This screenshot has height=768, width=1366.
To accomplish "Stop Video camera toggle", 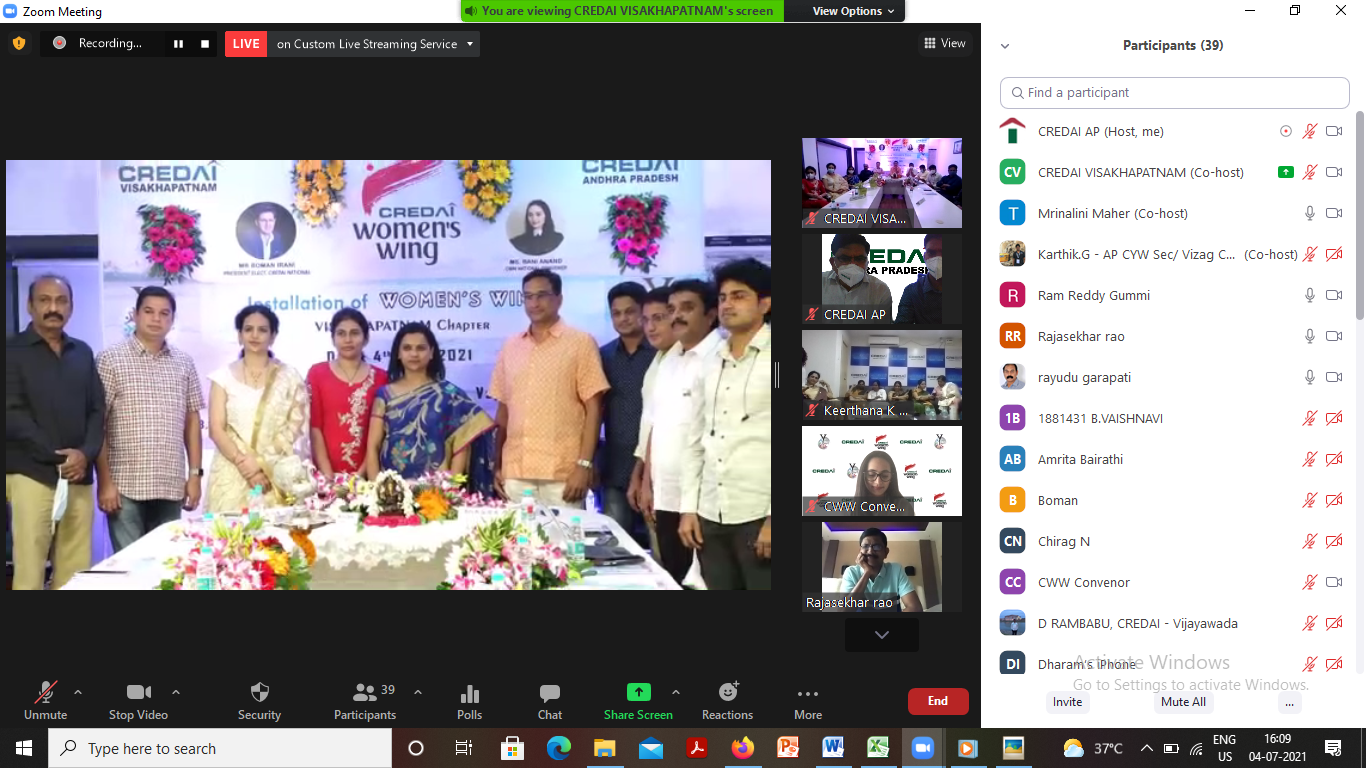I will [x=138, y=701].
